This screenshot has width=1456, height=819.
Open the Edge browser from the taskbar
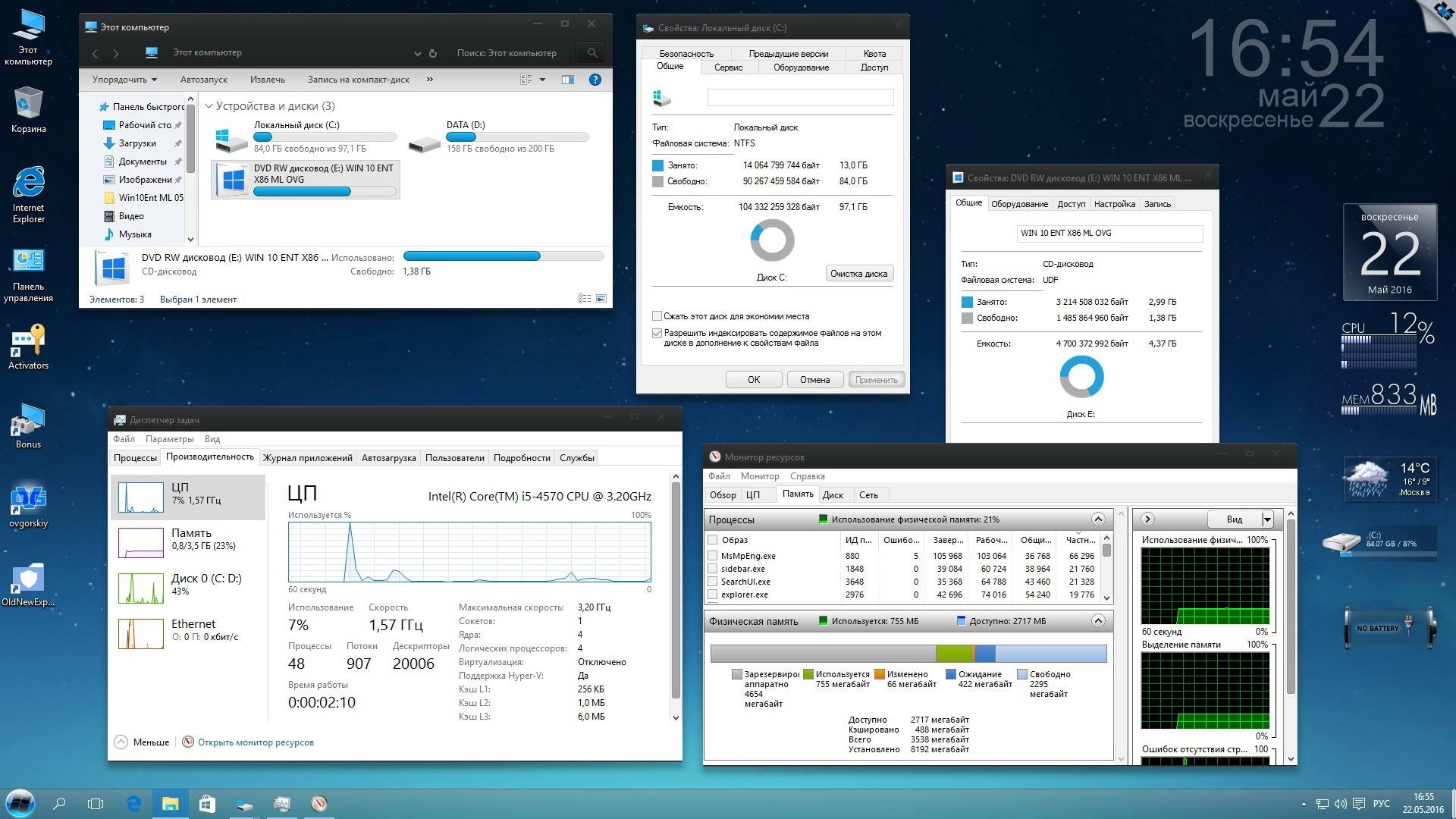click(134, 804)
